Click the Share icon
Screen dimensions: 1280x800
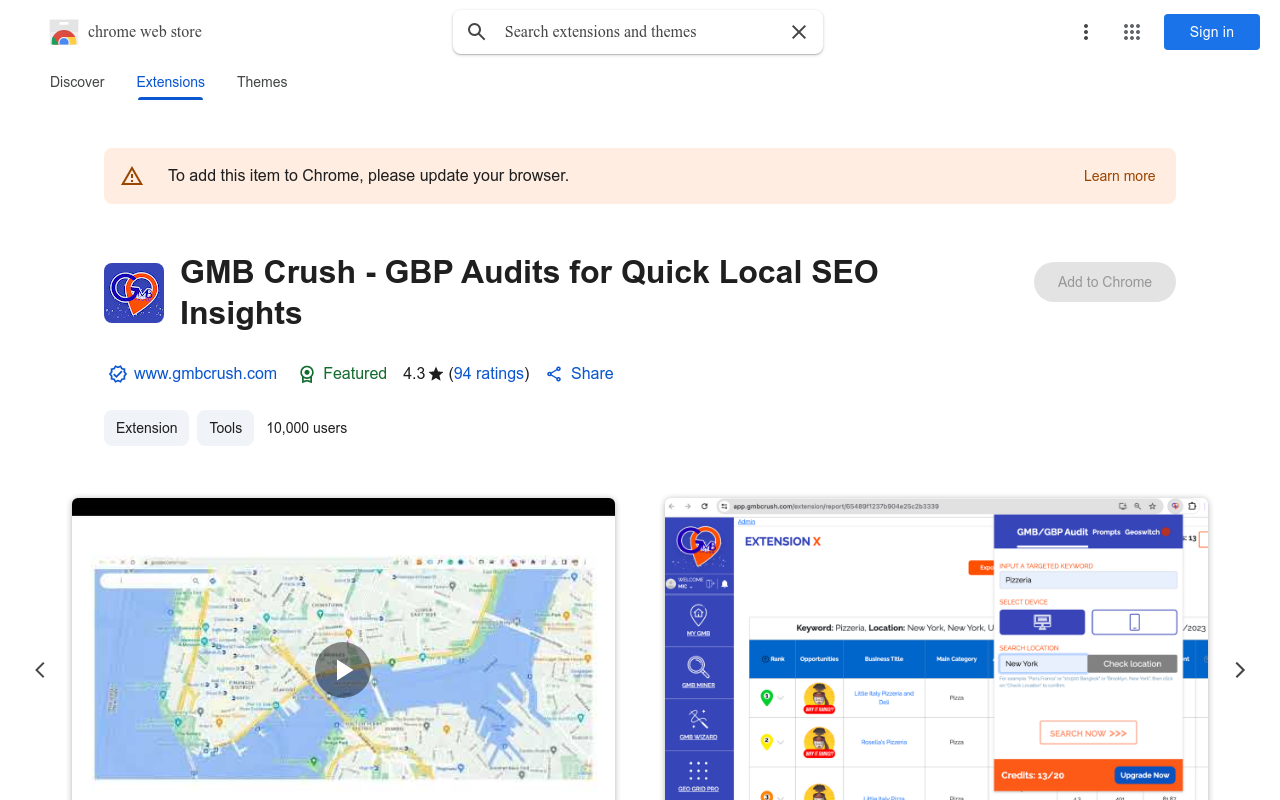point(554,374)
